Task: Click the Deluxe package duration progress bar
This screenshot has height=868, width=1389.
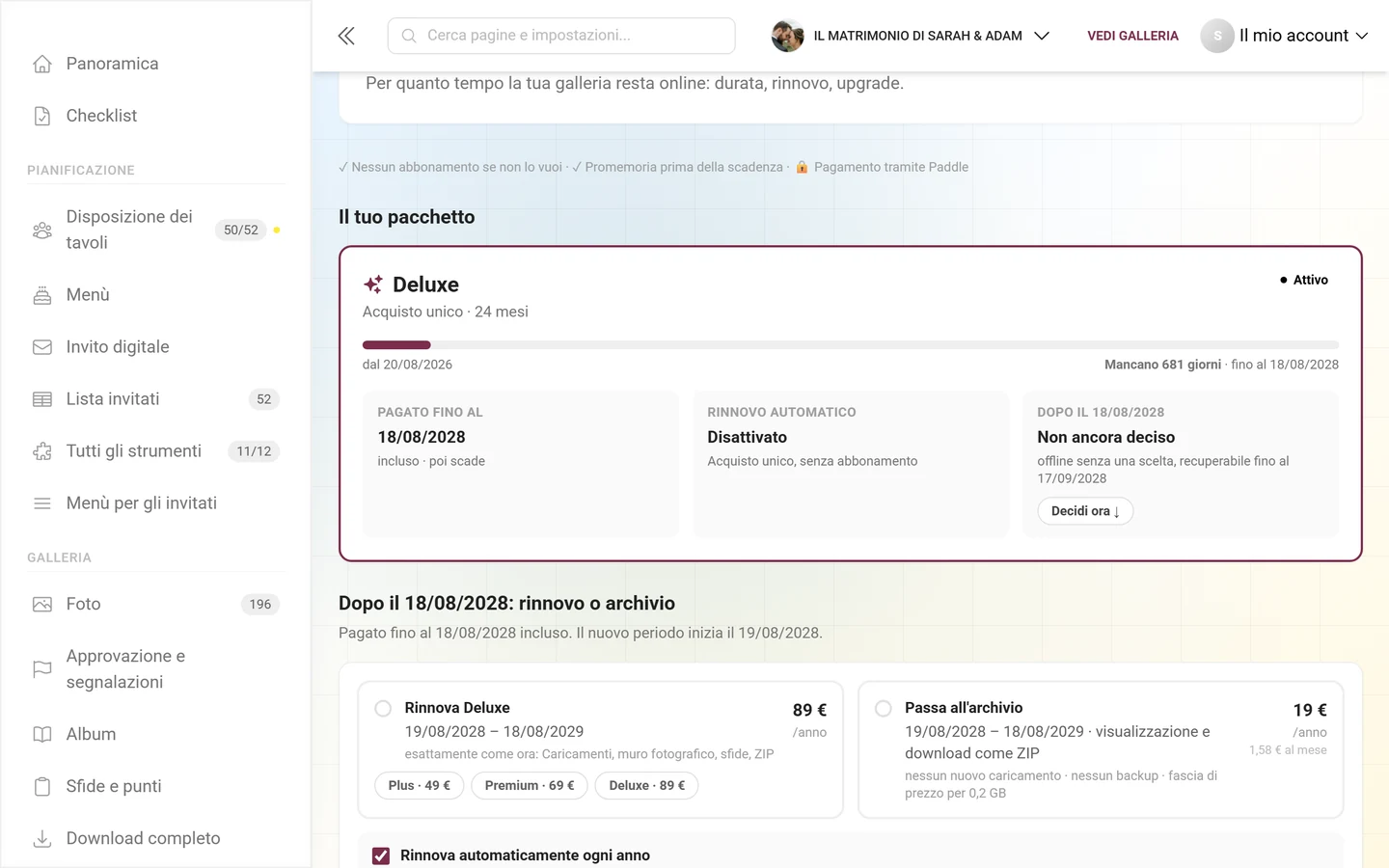Action: [851, 345]
